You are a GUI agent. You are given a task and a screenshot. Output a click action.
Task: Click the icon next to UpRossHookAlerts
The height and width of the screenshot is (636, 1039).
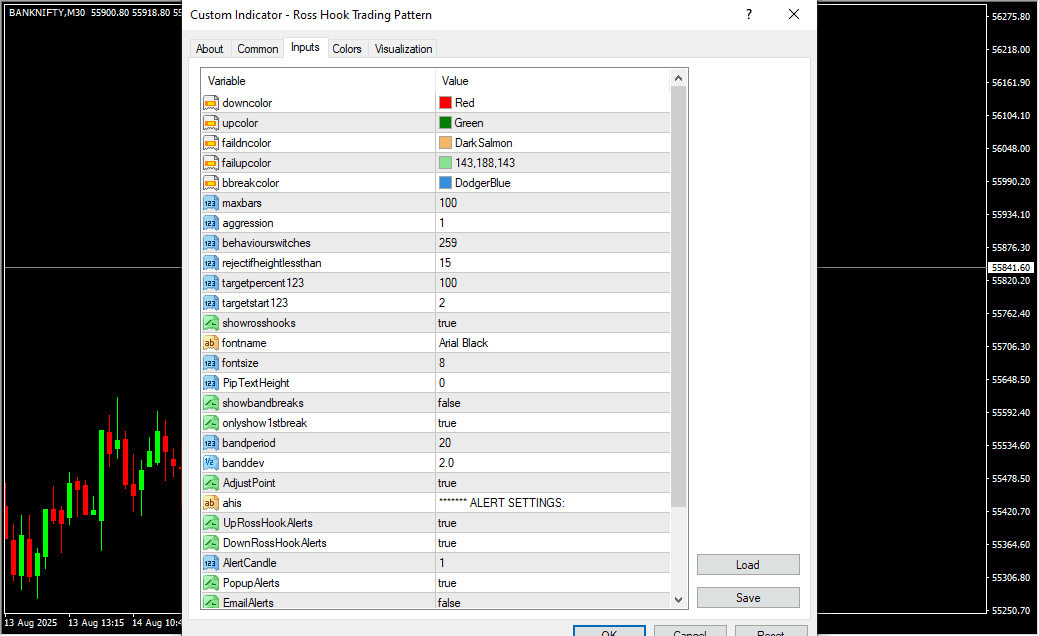click(x=211, y=523)
